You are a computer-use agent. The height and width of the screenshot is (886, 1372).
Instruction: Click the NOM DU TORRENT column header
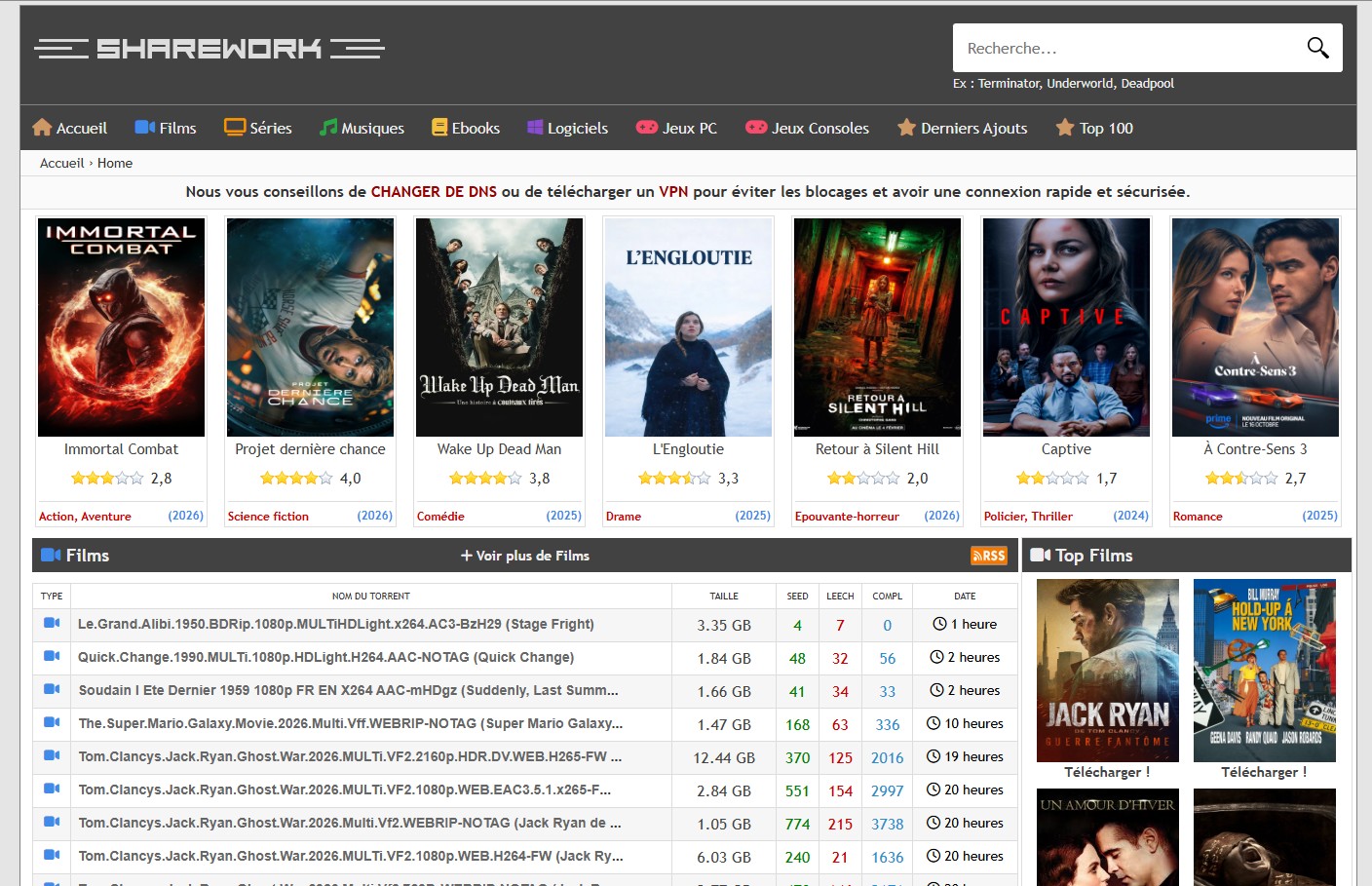point(371,597)
